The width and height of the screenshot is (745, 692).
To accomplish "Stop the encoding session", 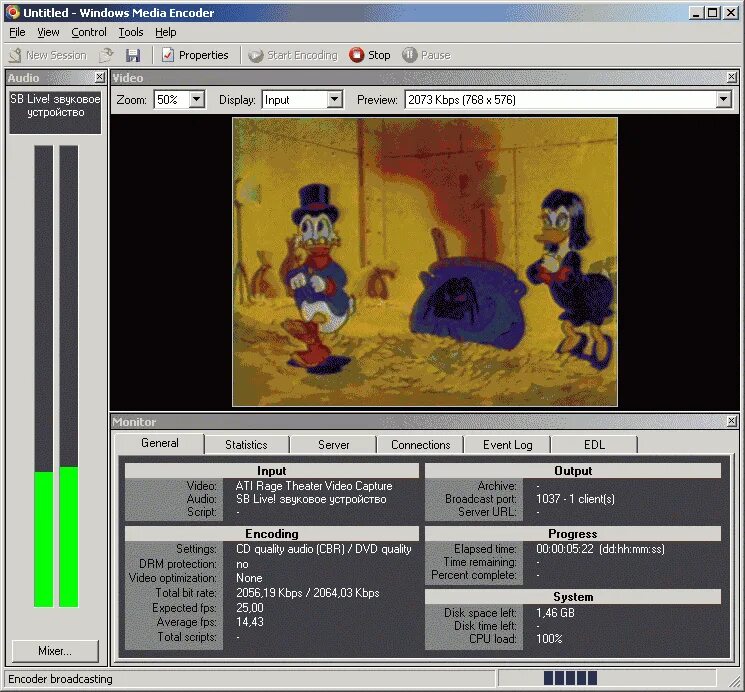I will (370, 55).
